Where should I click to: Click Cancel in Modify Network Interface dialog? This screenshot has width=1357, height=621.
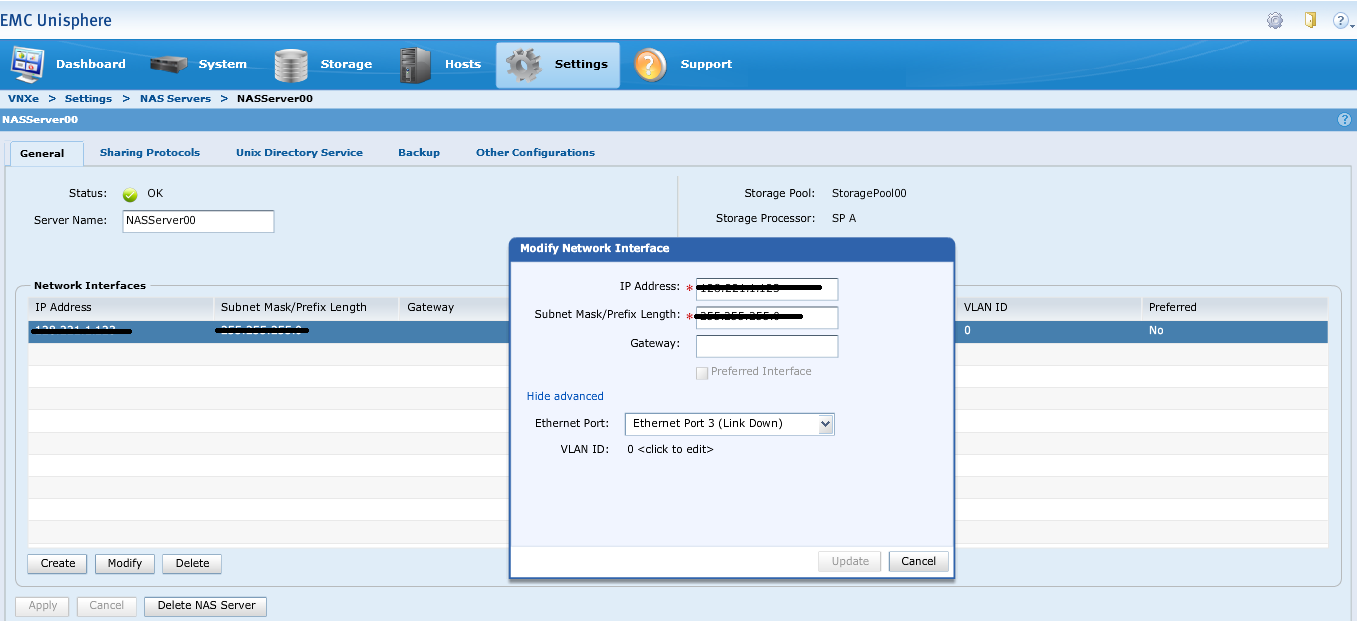tap(918, 561)
